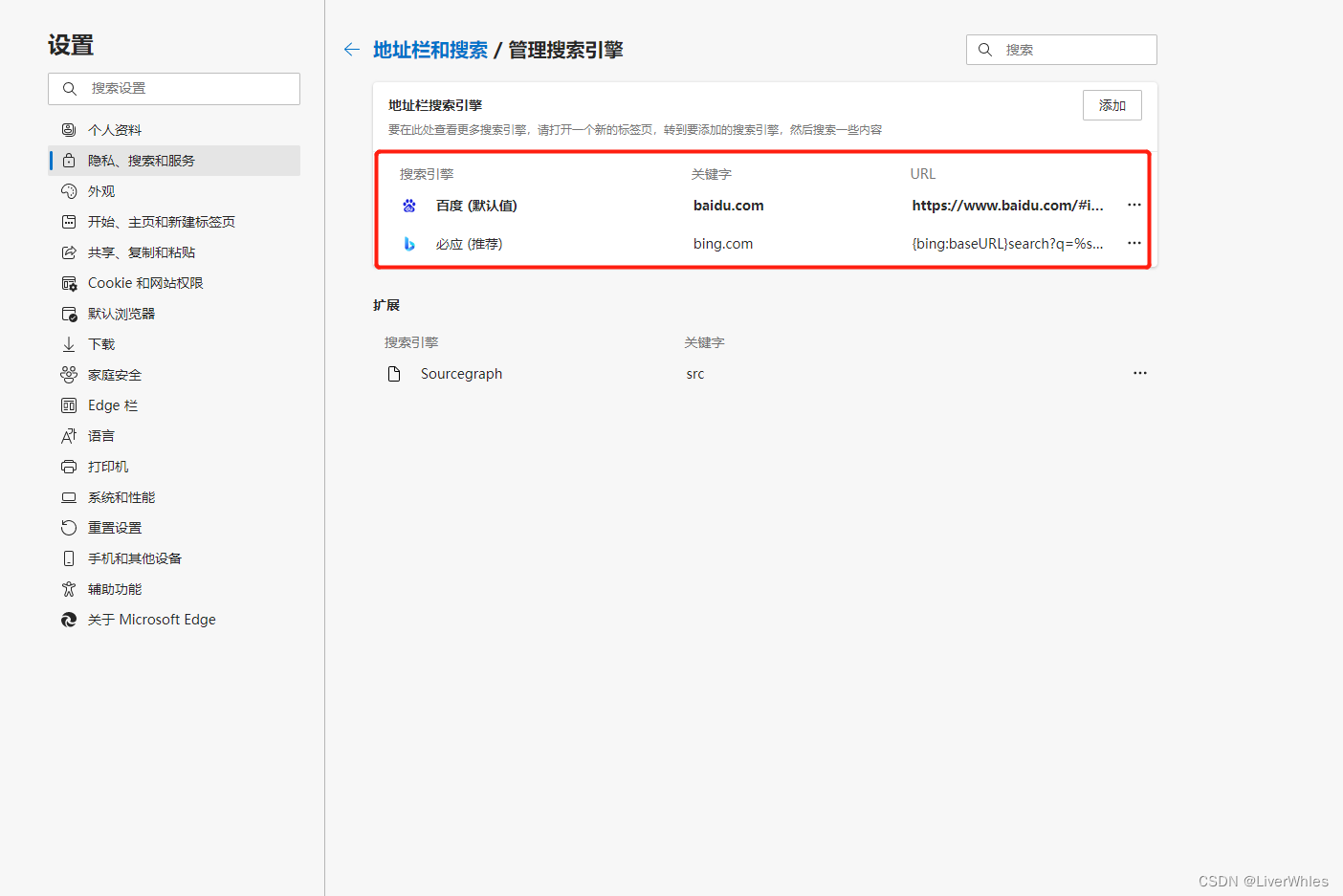Open 手机和其他设备 section
1343x896 pixels.
click(x=174, y=558)
